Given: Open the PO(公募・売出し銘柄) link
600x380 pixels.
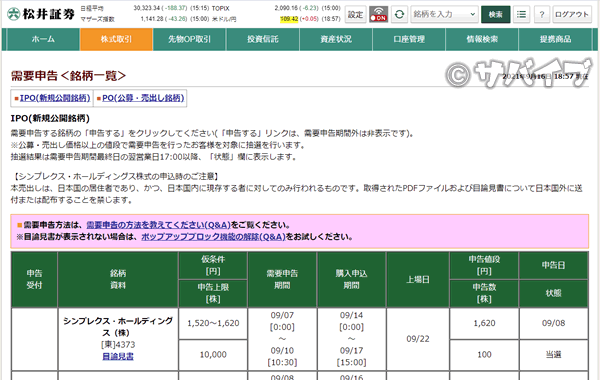Looking at the screenshot, I should coord(143,98).
